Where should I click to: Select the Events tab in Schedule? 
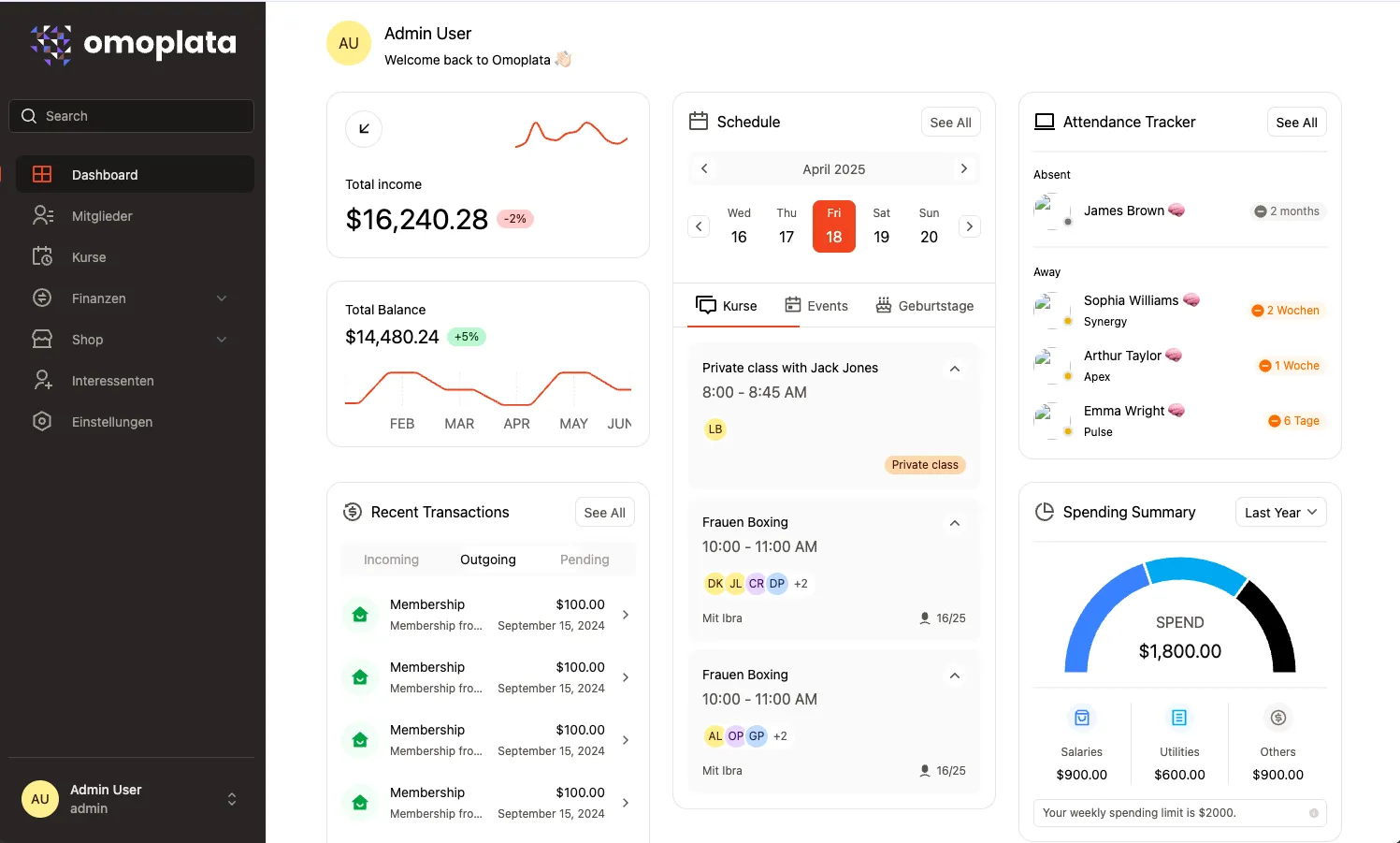[816, 305]
